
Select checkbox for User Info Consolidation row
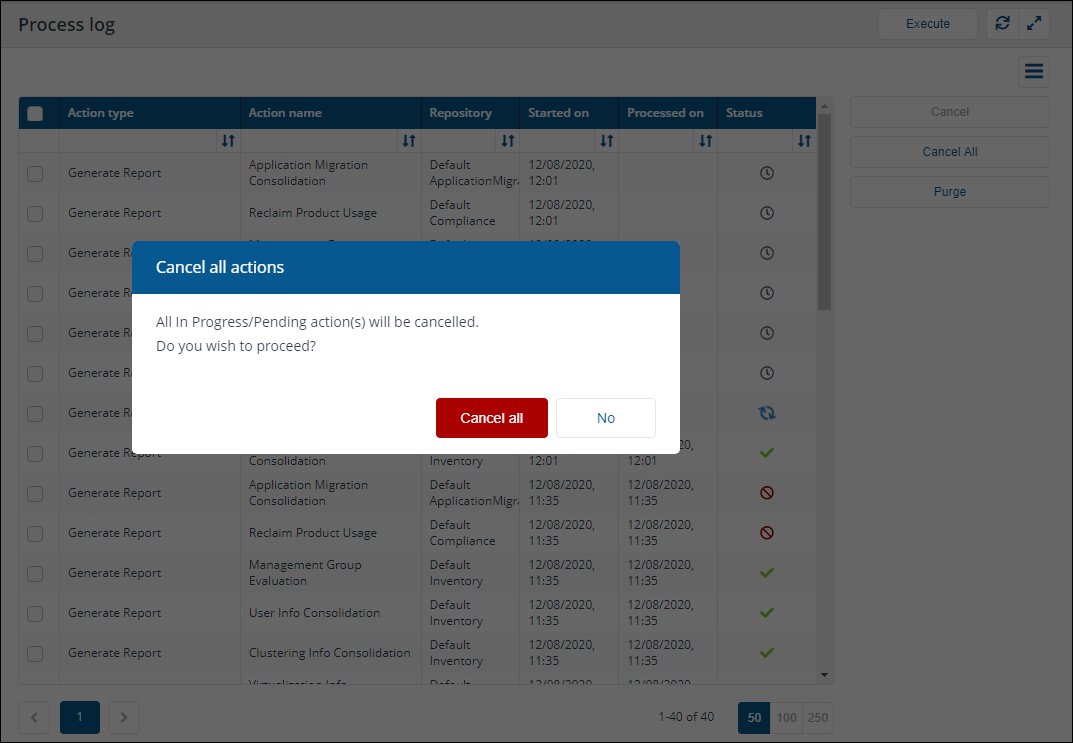coord(35,613)
